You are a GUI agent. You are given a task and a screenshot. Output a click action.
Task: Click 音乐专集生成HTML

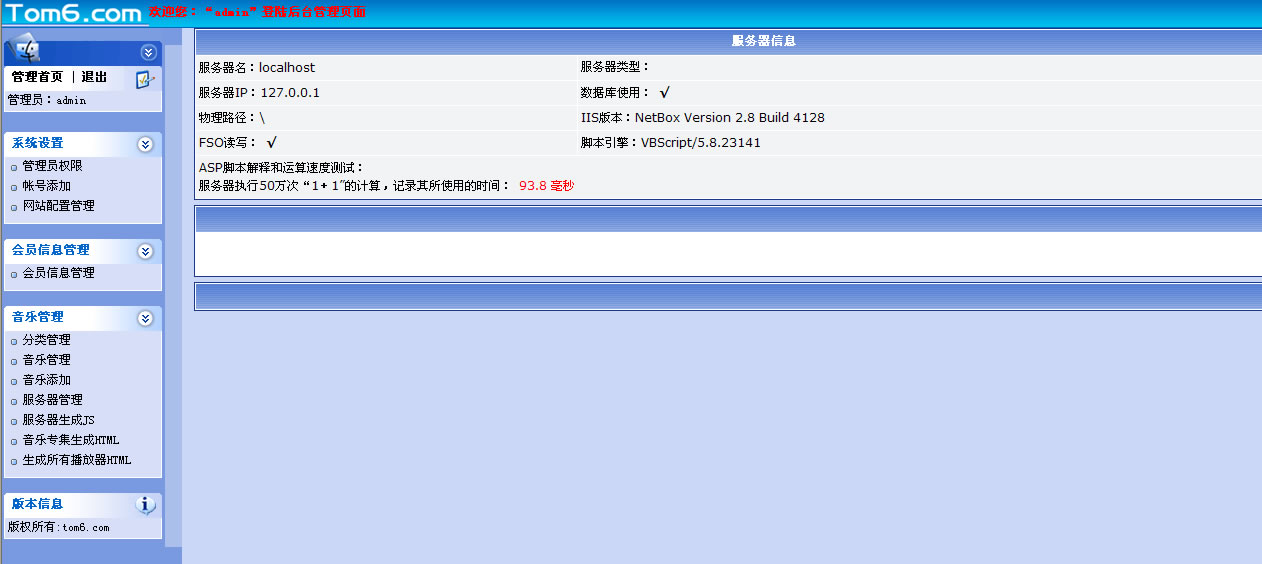point(70,440)
